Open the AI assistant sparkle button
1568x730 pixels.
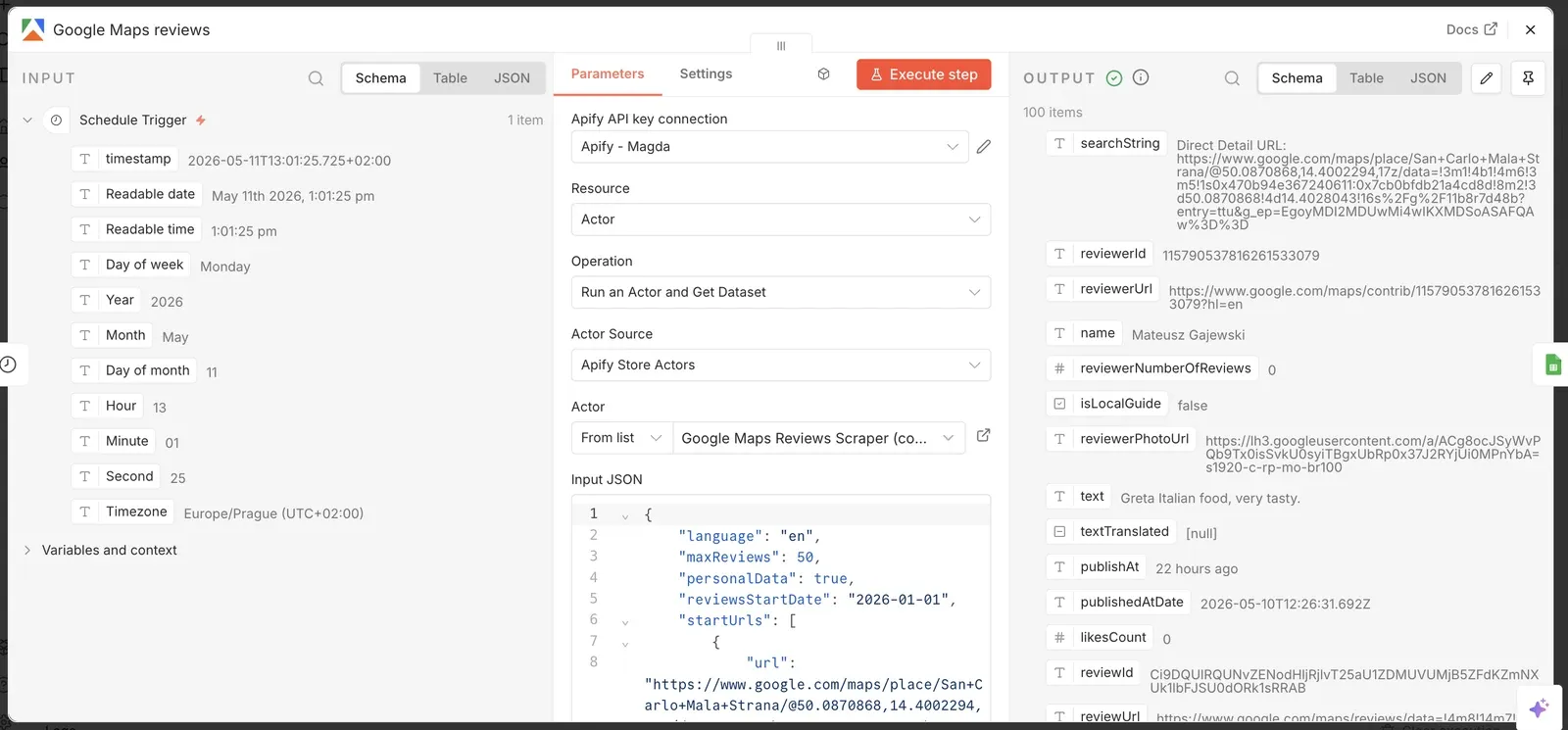pos(1539,707)
